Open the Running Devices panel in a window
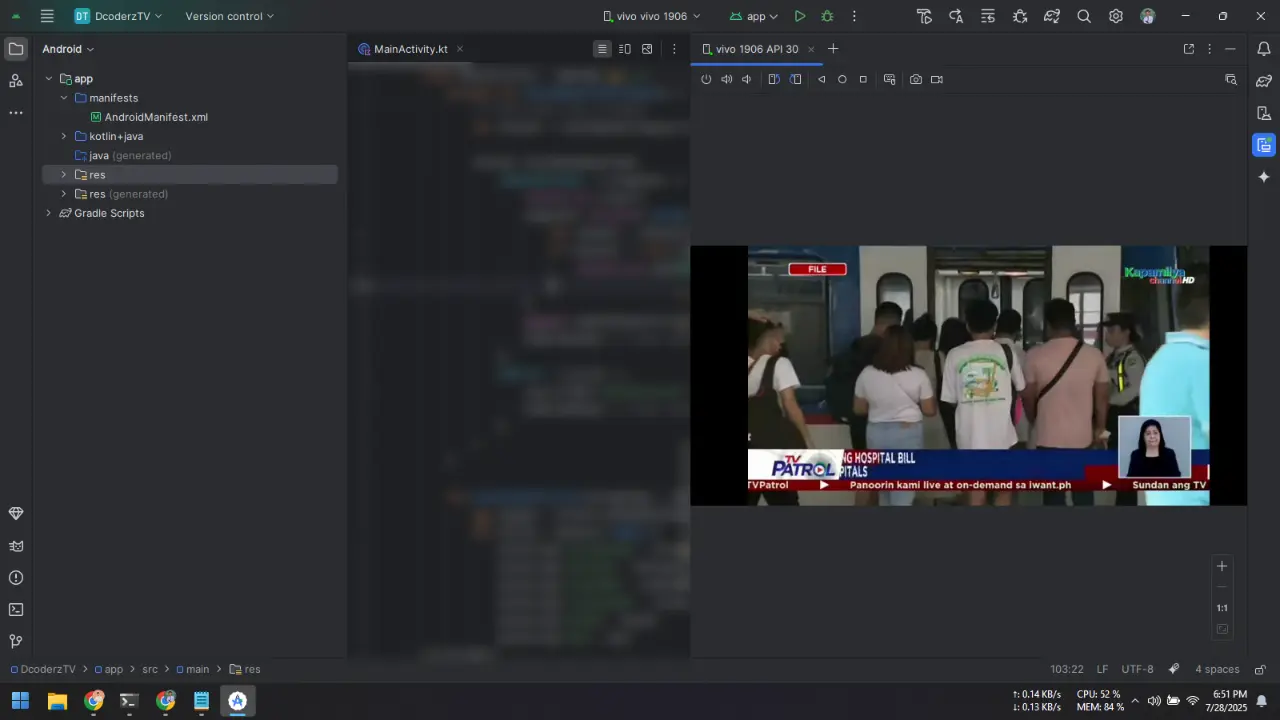Screen dimensions: 1280x720 point(1189,49)
